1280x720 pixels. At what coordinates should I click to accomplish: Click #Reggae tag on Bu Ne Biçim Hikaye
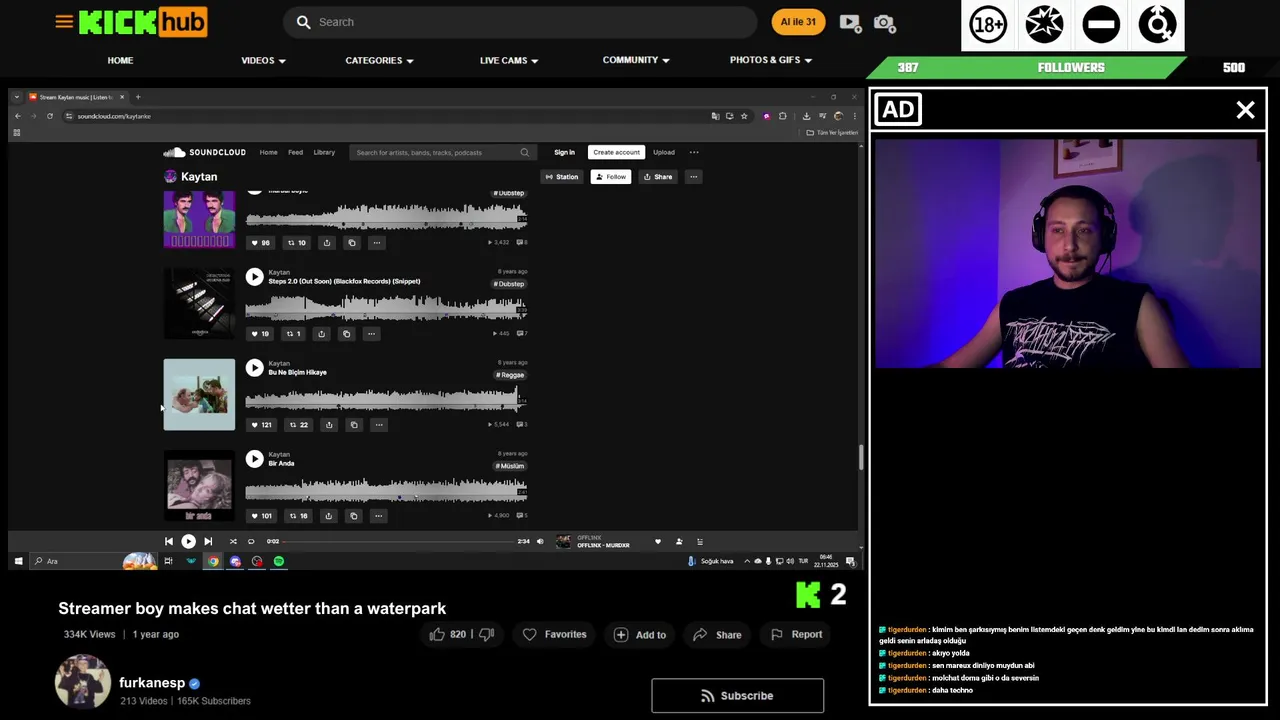(510, 375)
